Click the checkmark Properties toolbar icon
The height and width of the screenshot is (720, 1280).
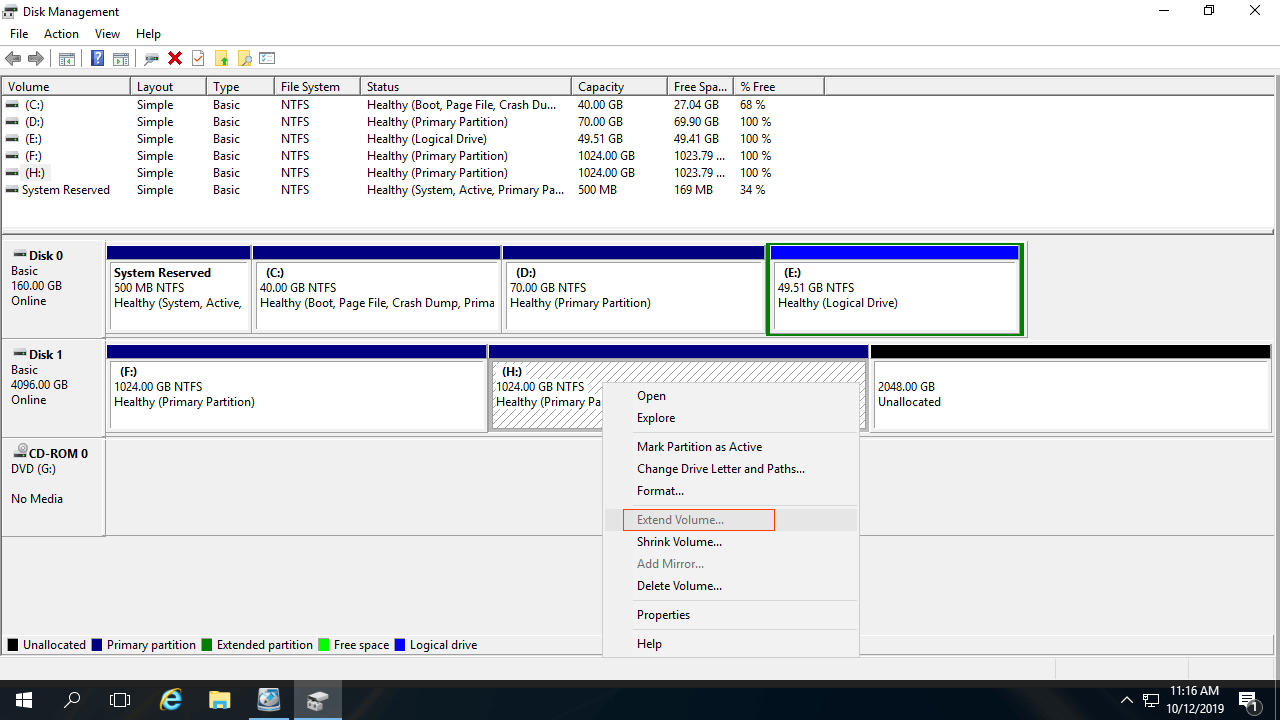coord(198,59)
